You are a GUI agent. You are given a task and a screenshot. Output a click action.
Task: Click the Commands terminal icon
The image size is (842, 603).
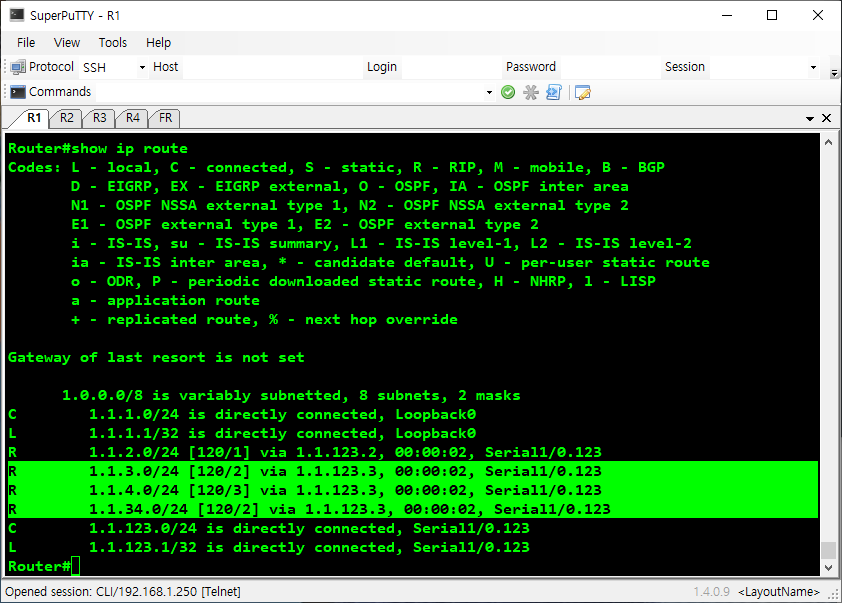18,92
